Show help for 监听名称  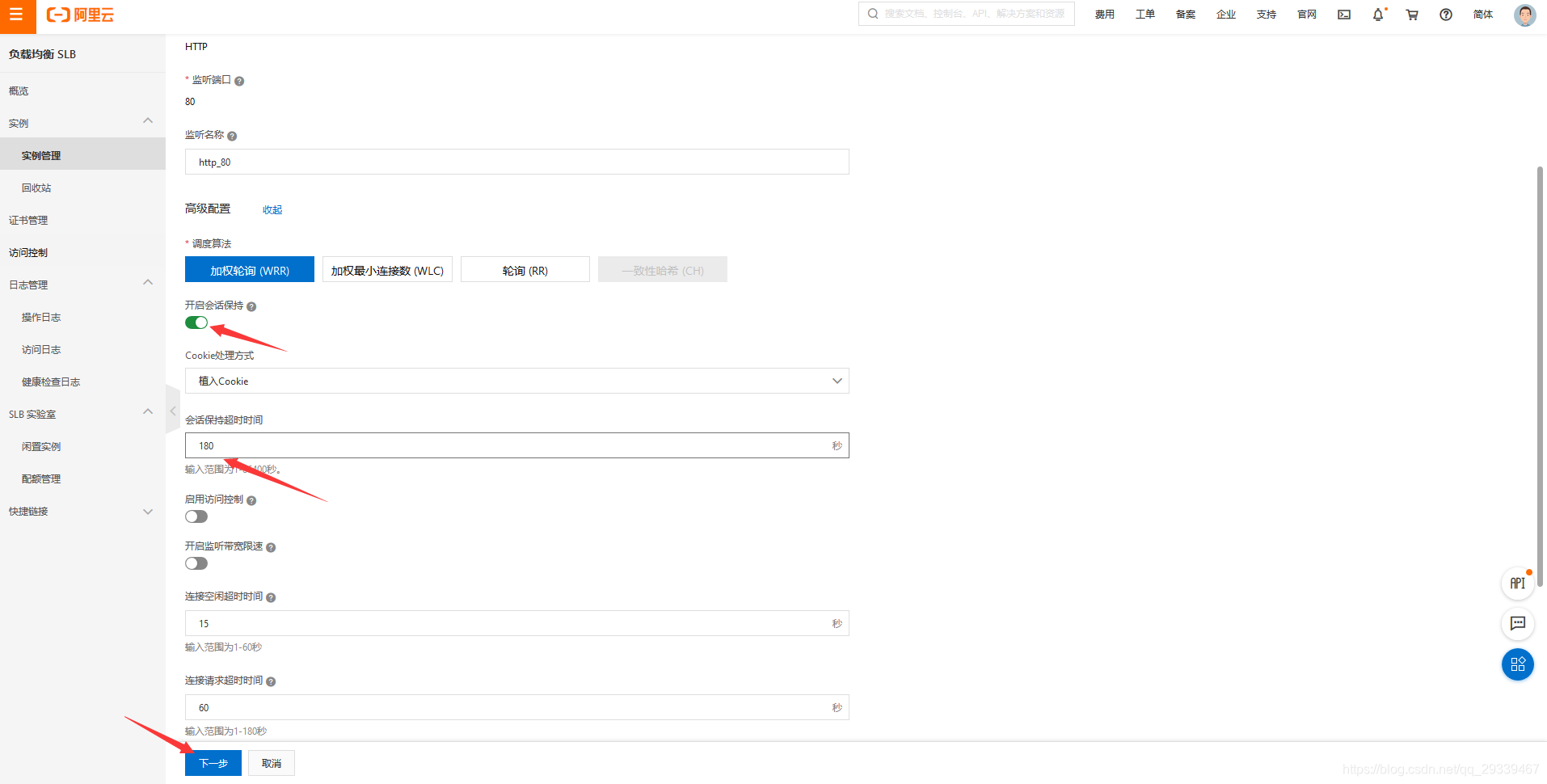pos(232,136)
